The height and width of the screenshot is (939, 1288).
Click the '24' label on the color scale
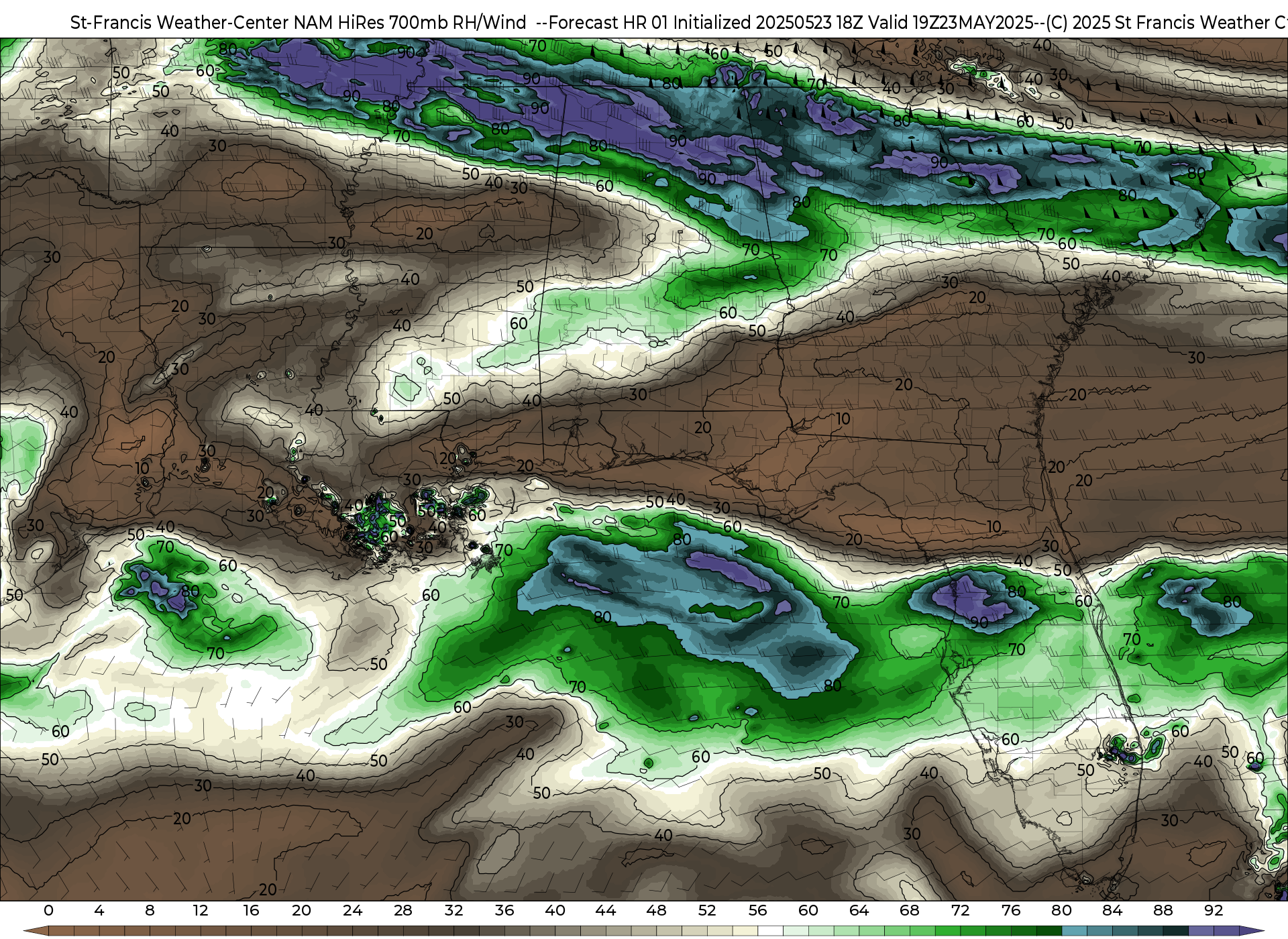[x=352, y=910]
